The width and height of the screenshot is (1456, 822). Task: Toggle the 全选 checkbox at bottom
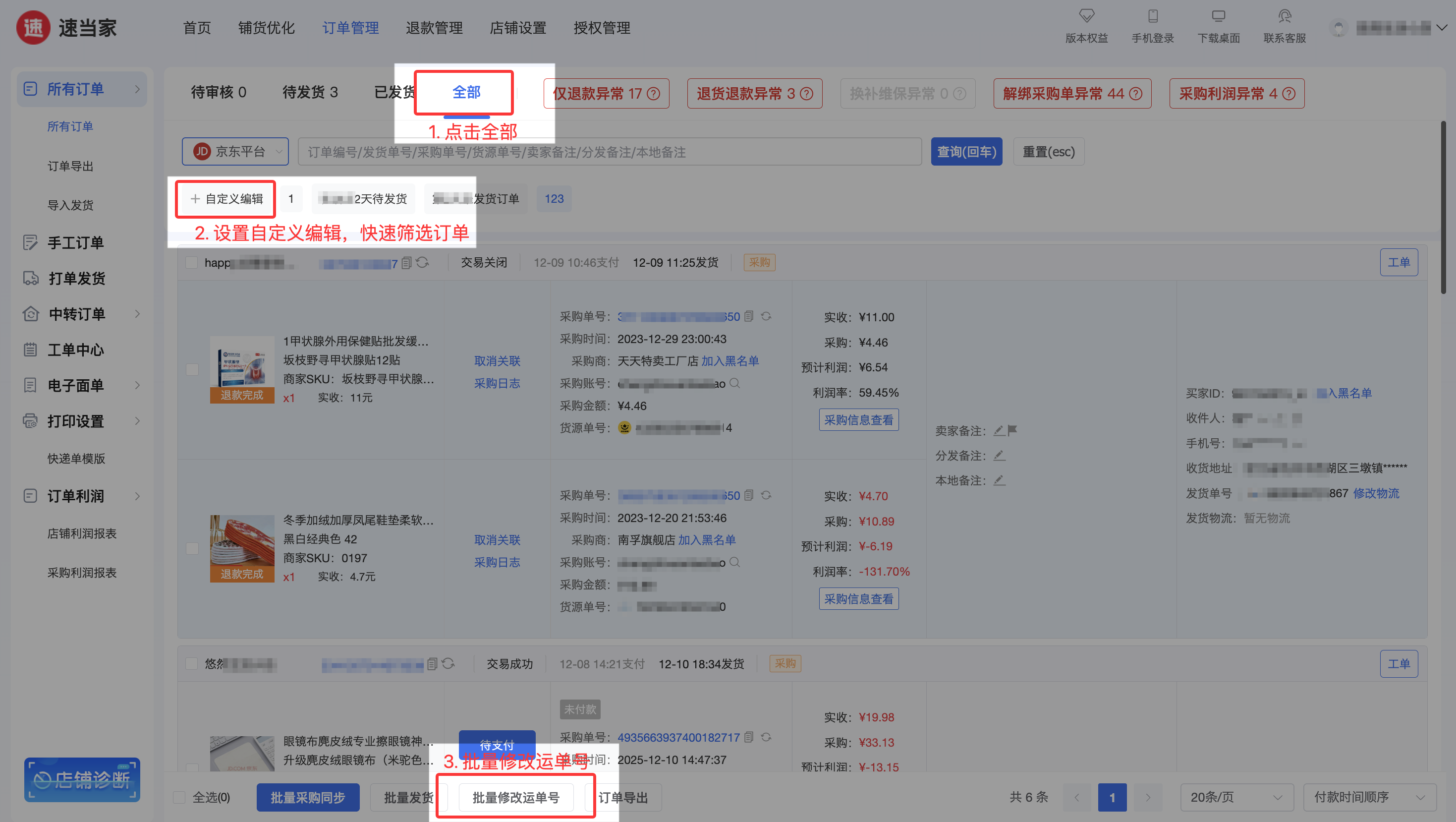click(x=179, y=797)
